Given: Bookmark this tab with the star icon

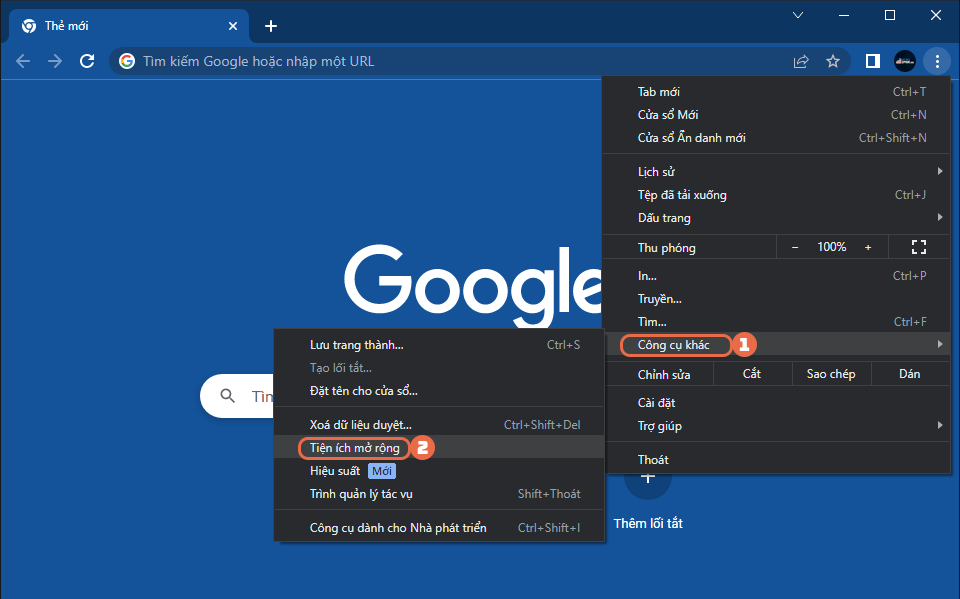Looking at the screenshot, I should 833,61.
